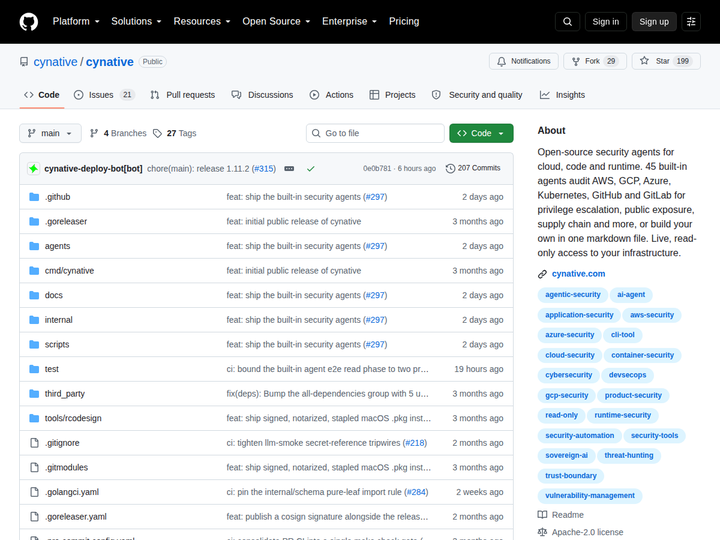Expand the Open Source menu
720x540 pixels.
click(276, 22)
